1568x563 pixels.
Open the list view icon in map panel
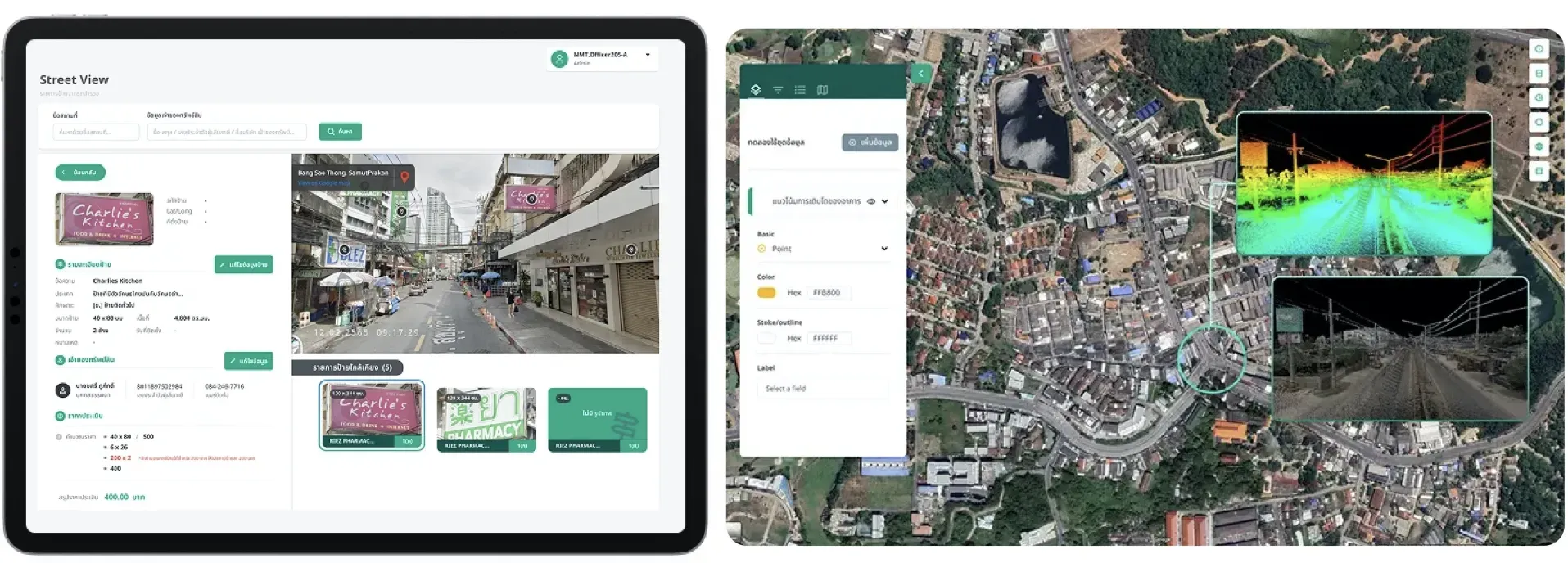(800, 90)
